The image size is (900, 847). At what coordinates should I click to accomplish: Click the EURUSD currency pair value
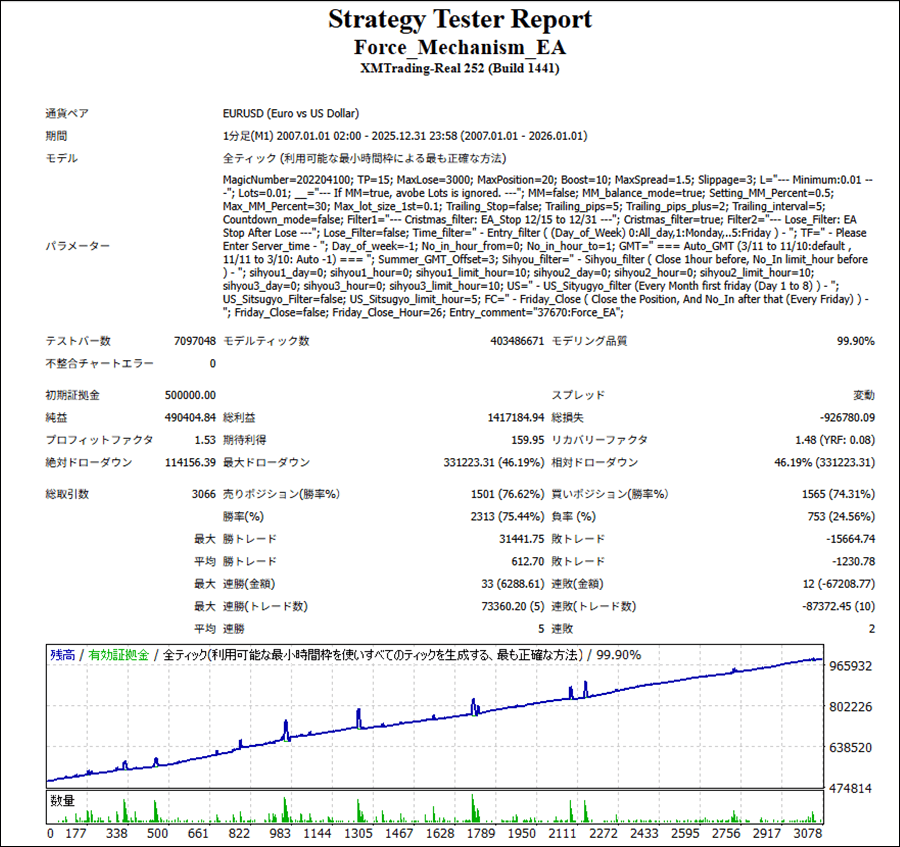(291, 113)
